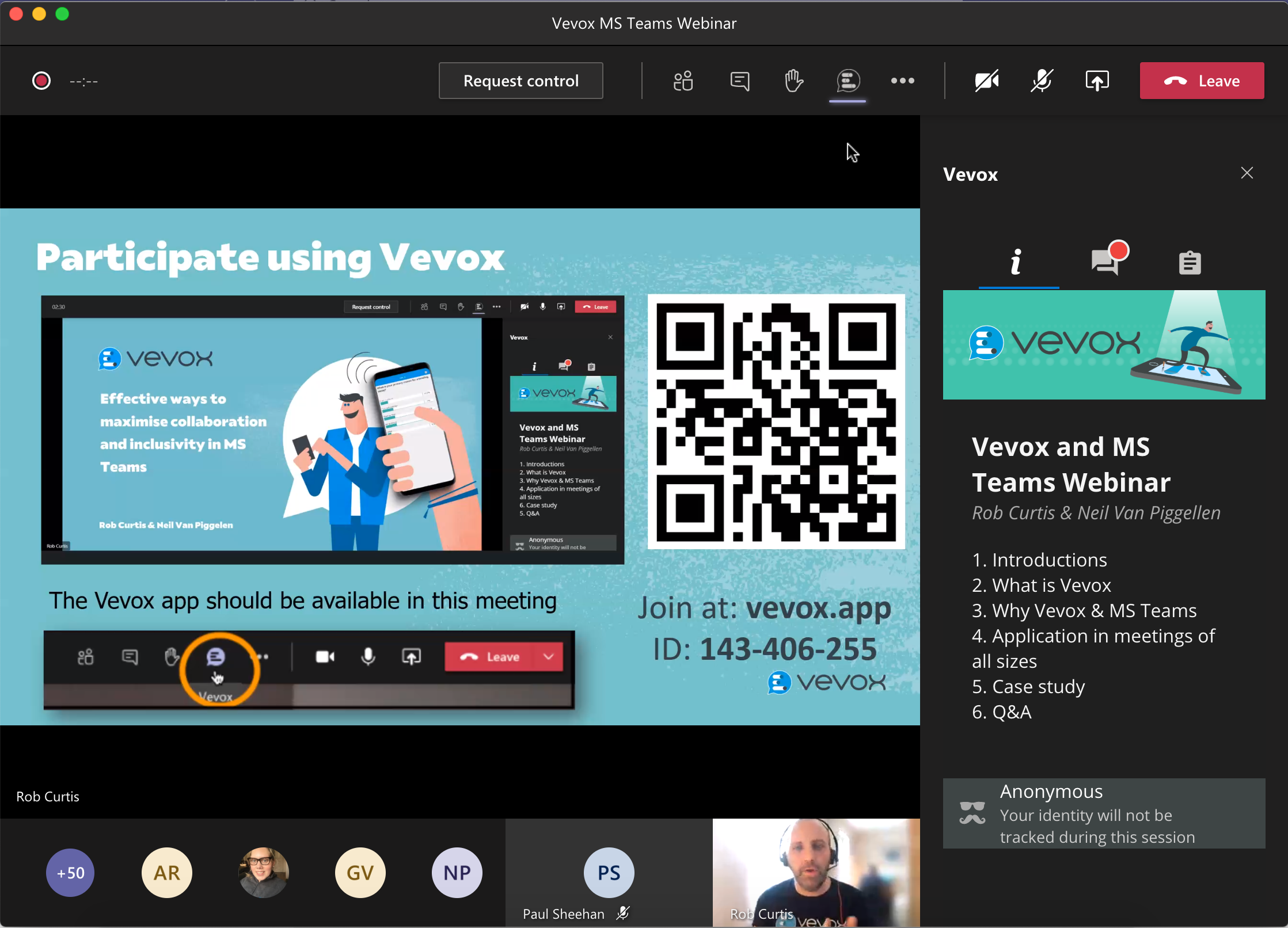Open the More actions ellipsis menu
This screenshot has width=1288, height=928.
[902, 81]
